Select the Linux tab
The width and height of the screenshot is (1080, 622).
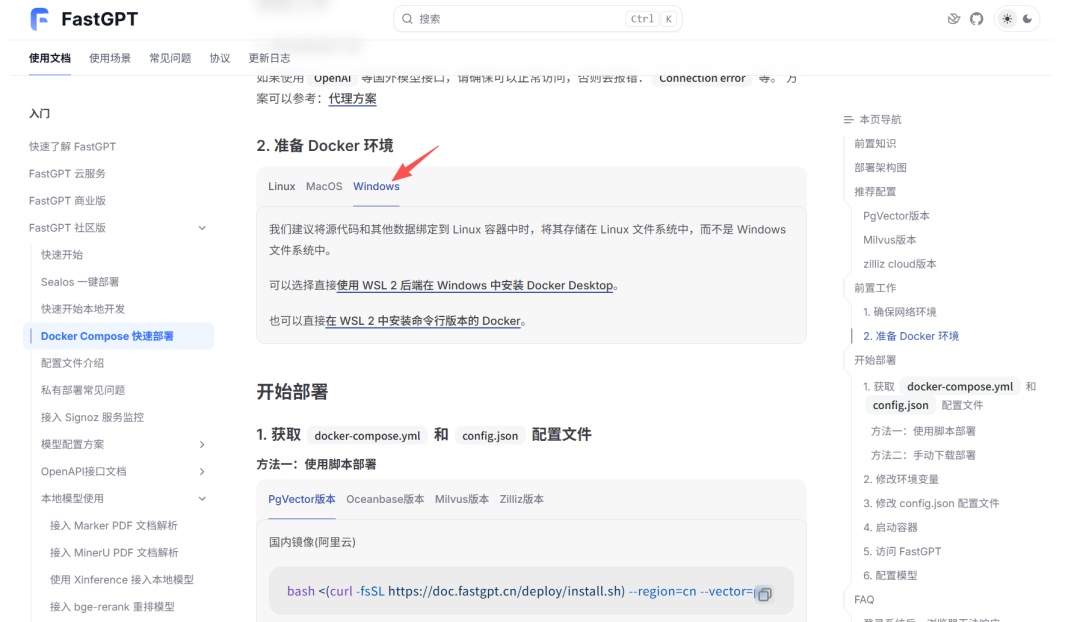pyautogui.click(x=282, y=186)
